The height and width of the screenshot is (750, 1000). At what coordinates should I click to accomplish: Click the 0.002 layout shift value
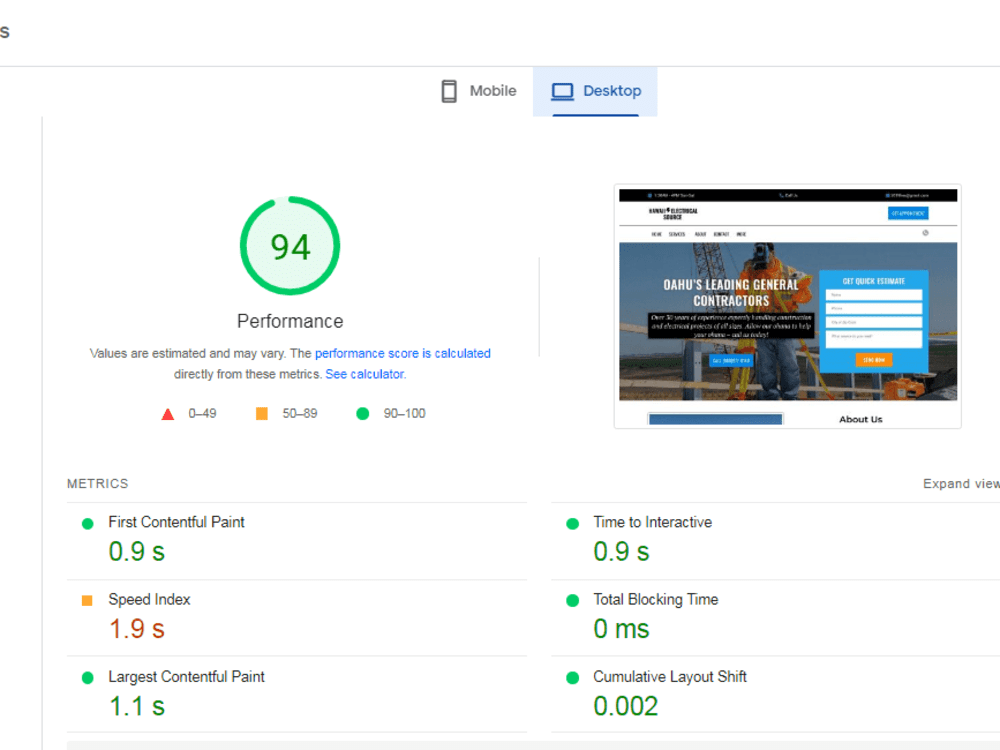[626, 707]
